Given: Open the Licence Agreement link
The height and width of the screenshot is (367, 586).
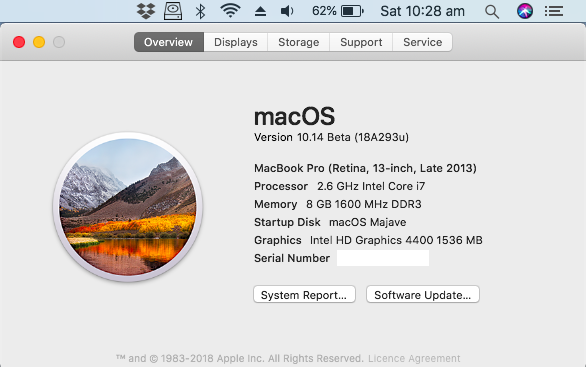Looking at the screenshot, I should click(x=414, y=358).
